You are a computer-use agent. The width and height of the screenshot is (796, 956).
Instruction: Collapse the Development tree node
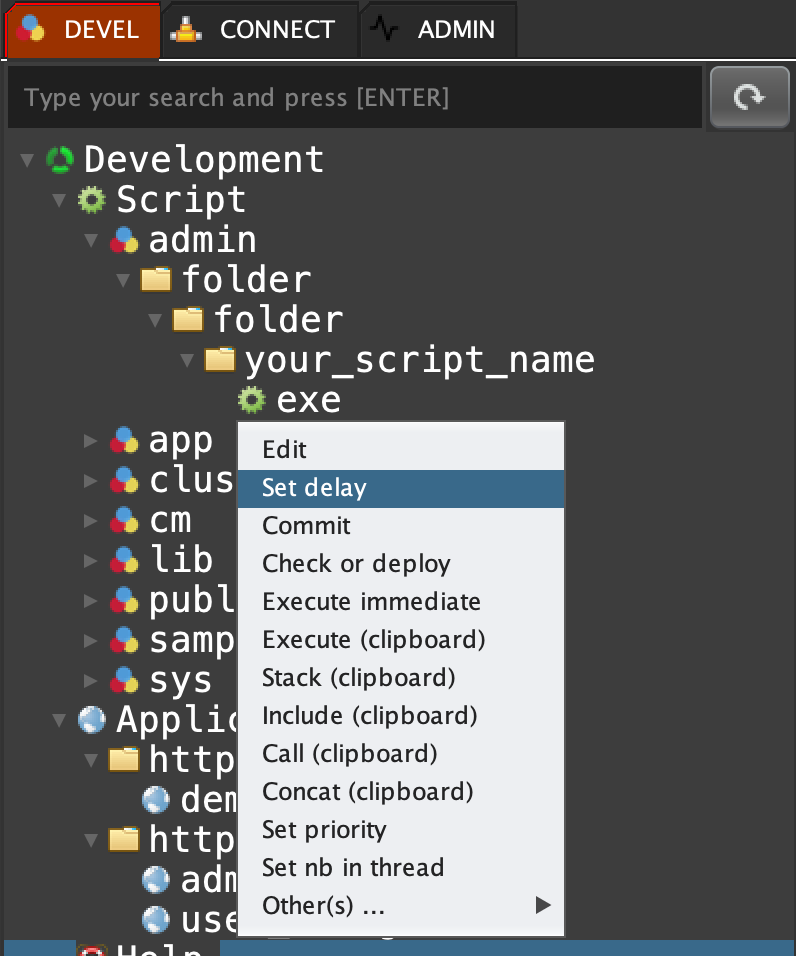click(x=27, y=160)
